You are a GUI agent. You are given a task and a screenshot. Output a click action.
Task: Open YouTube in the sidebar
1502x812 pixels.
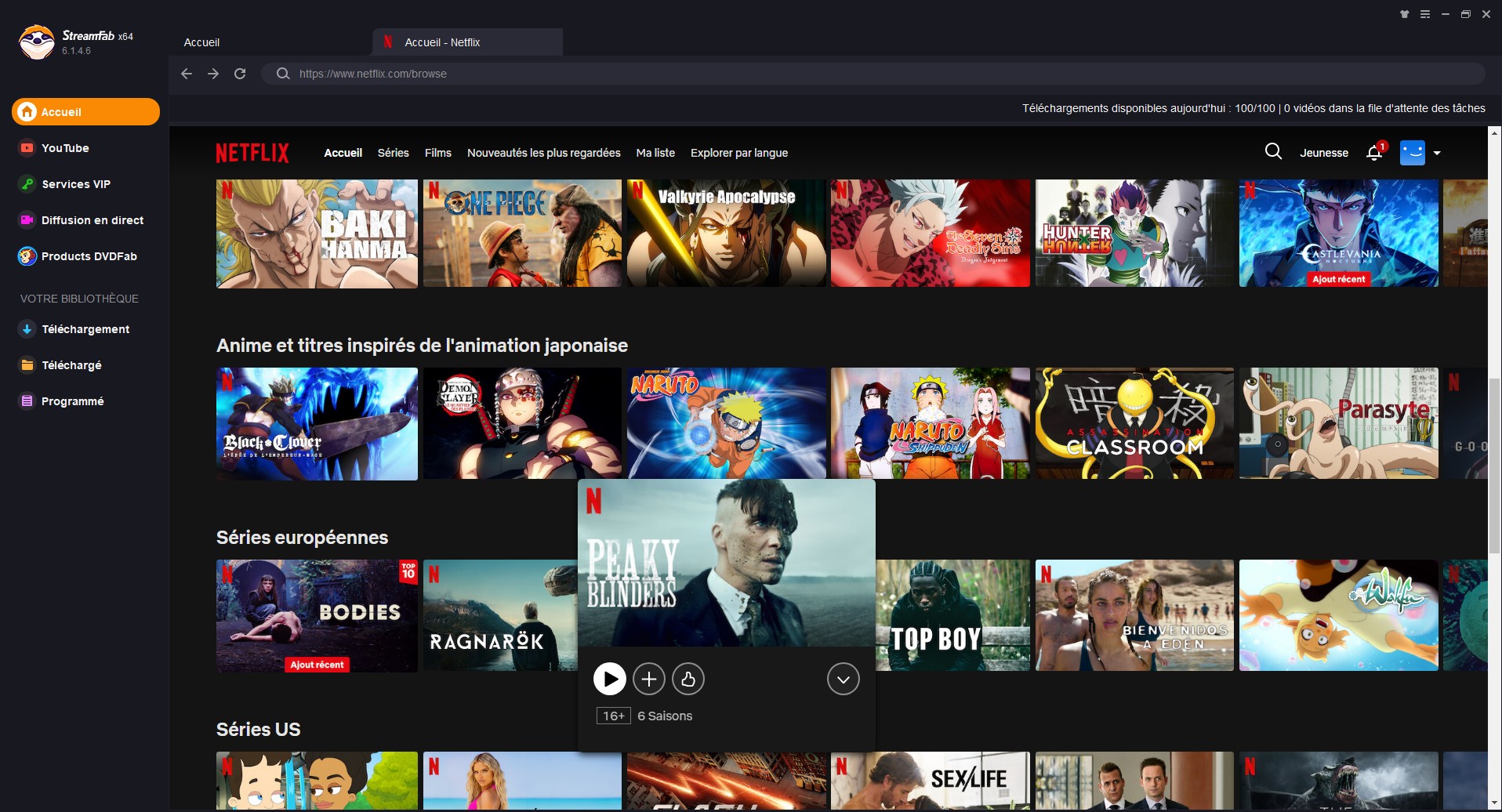click(85, 147)
